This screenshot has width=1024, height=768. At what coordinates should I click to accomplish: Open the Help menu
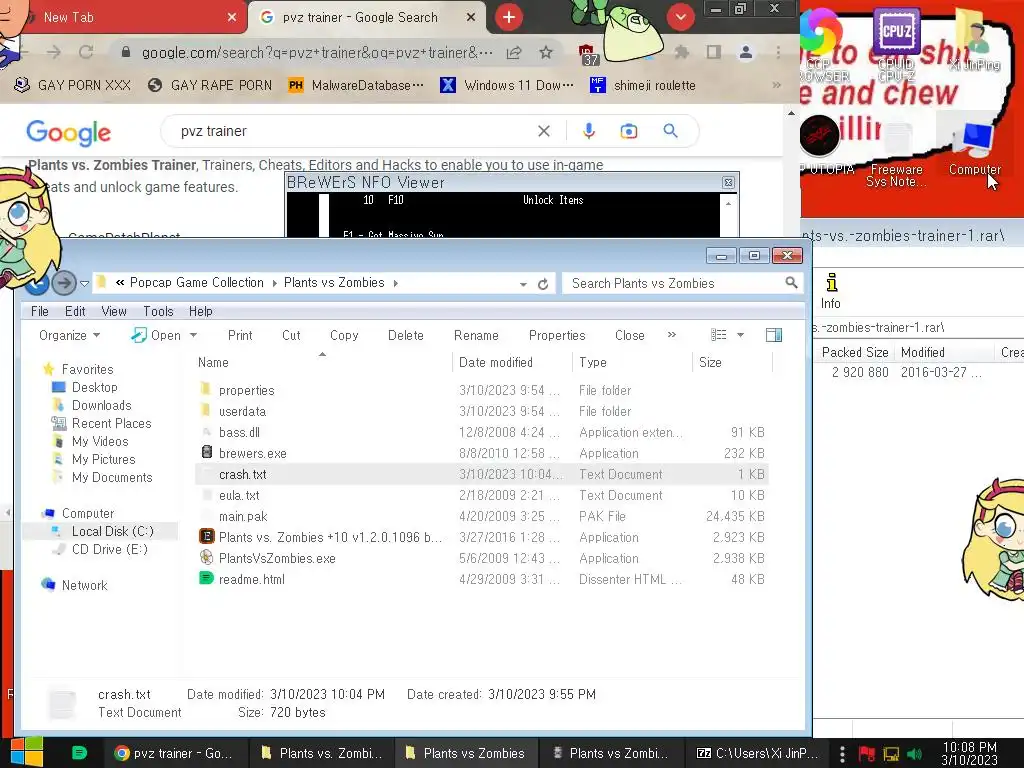(200, 312)
